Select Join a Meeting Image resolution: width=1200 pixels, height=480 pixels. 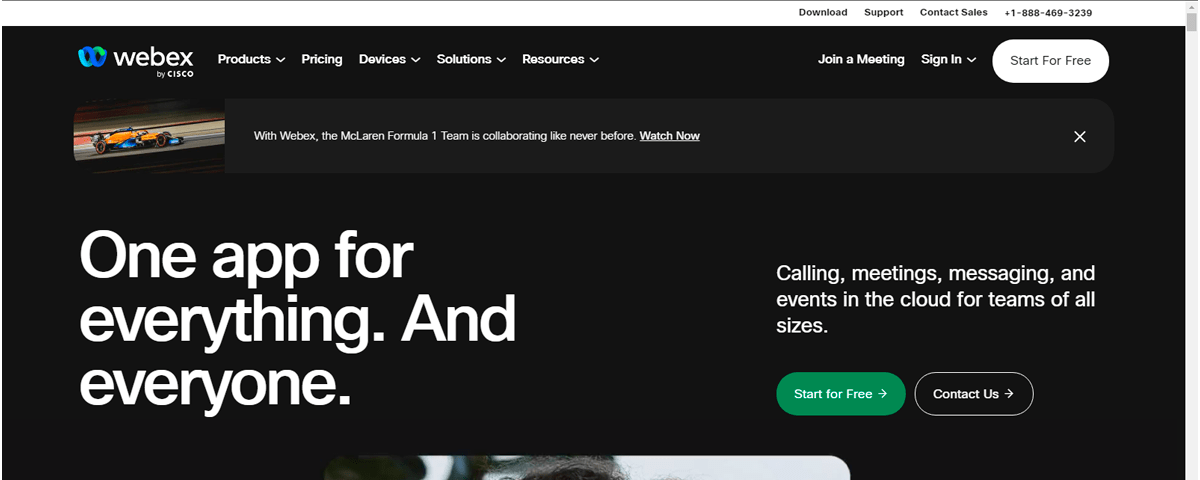tap(861, 59)
